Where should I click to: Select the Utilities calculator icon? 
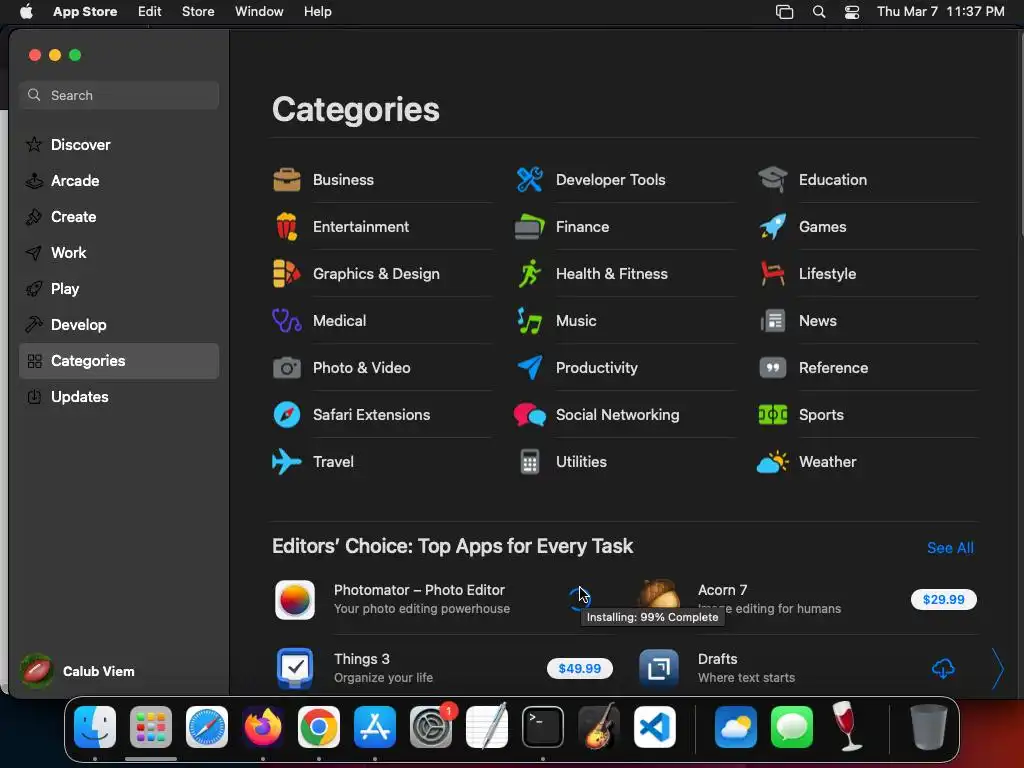click(530, 462)
